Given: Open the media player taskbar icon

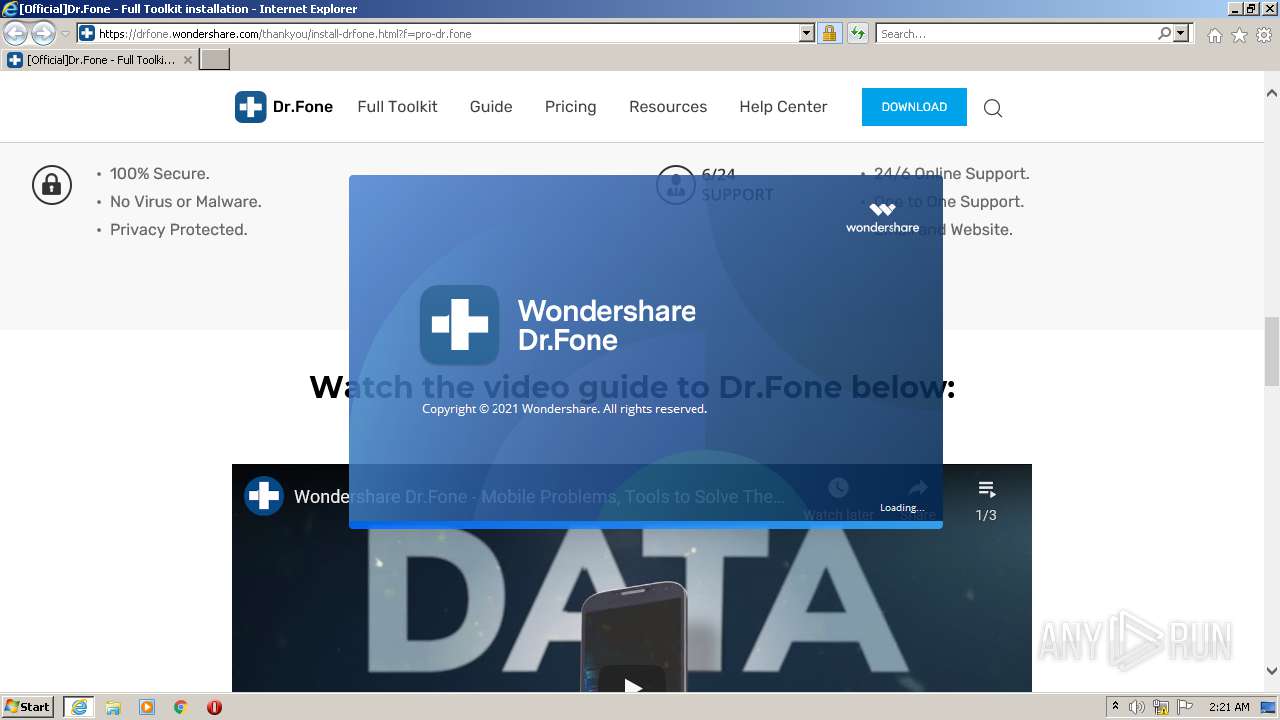Looking at the screenshot, I should pos(147,707).
